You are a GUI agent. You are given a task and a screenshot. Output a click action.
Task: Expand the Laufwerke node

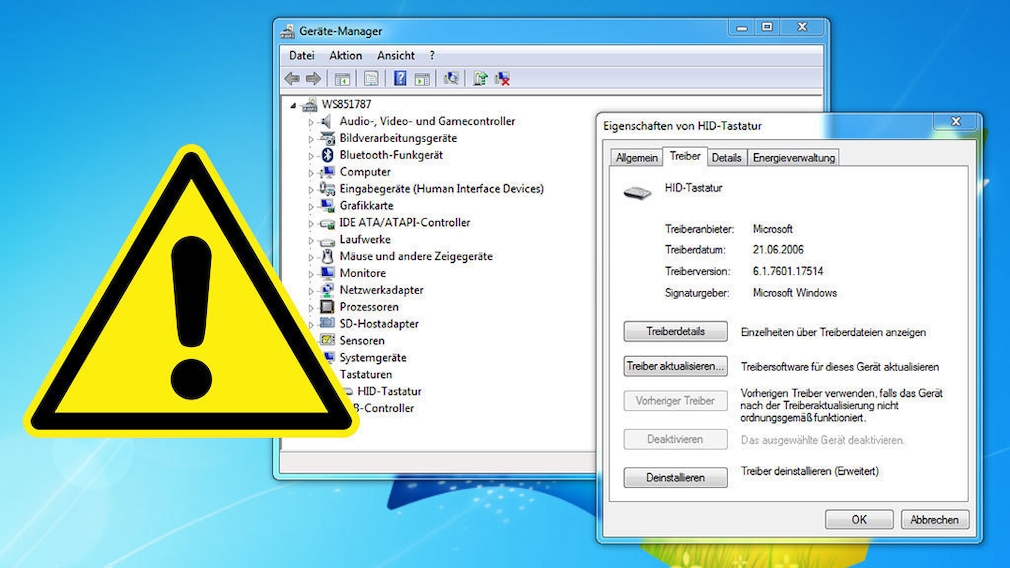(310, 240)
